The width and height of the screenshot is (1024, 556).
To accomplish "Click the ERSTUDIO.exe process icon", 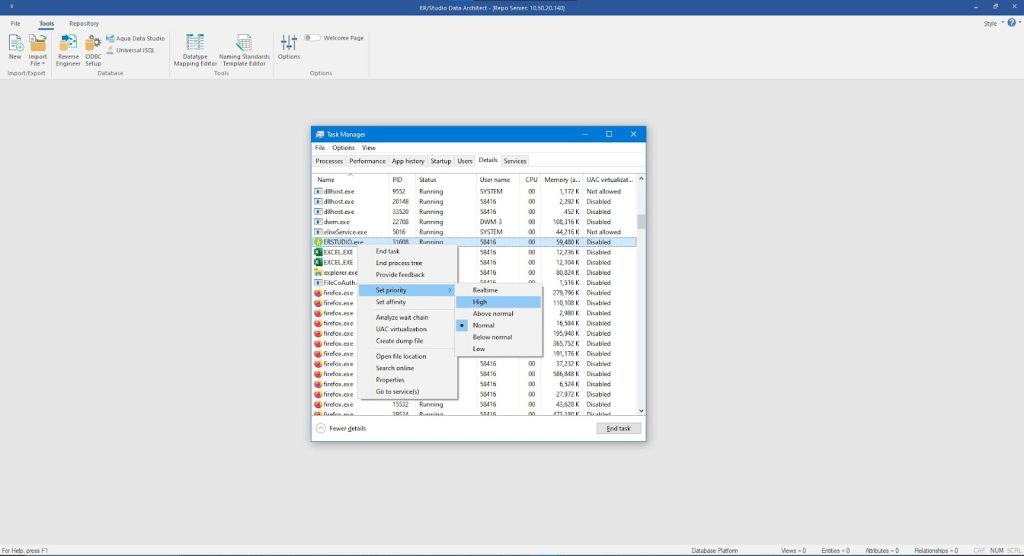I will pos(318,242).
